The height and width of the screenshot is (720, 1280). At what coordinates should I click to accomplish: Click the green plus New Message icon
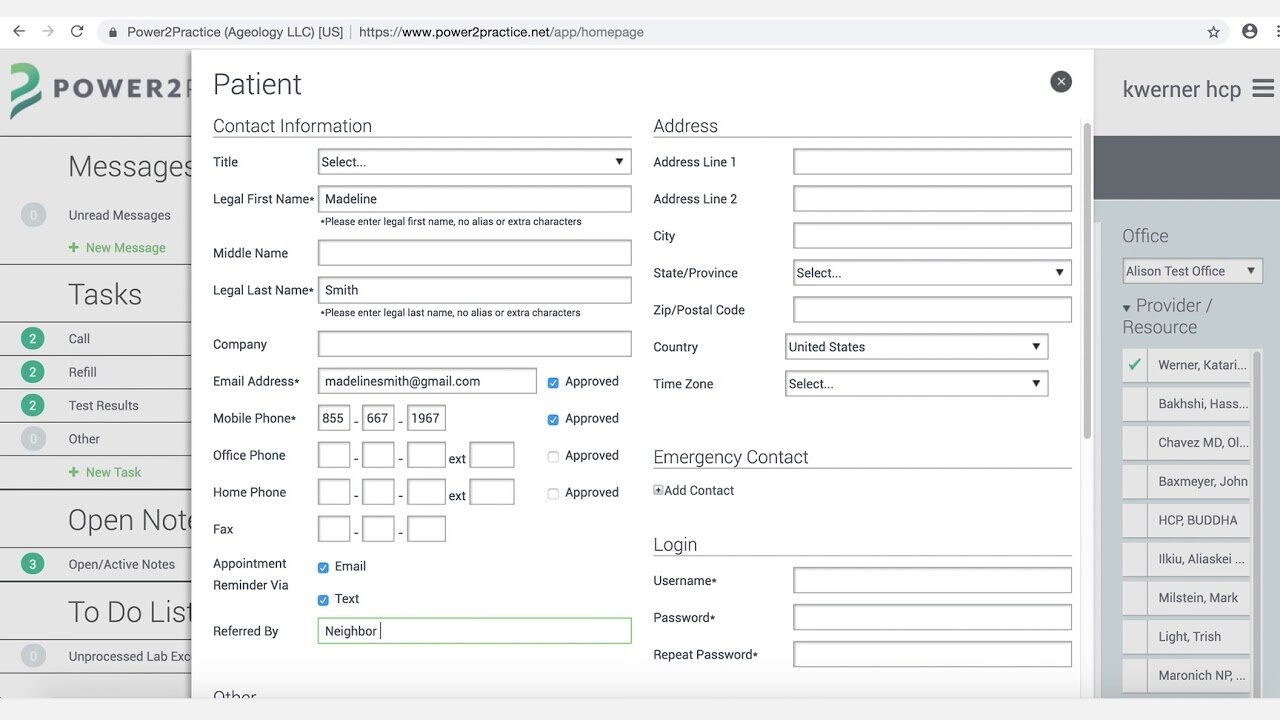(73, 248)
